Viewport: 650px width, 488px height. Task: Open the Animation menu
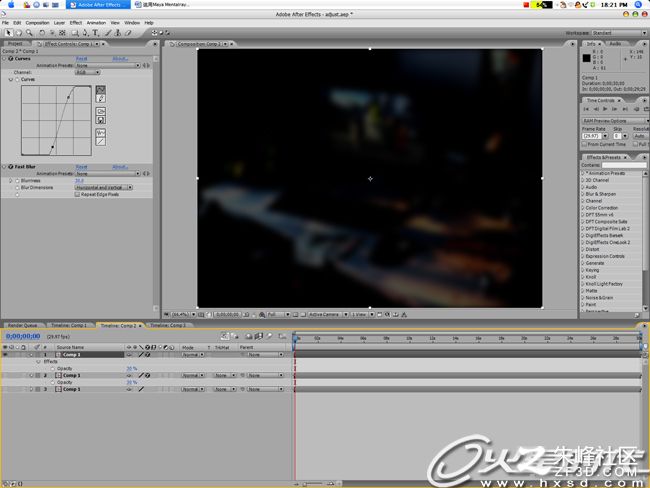pos(96,23)
